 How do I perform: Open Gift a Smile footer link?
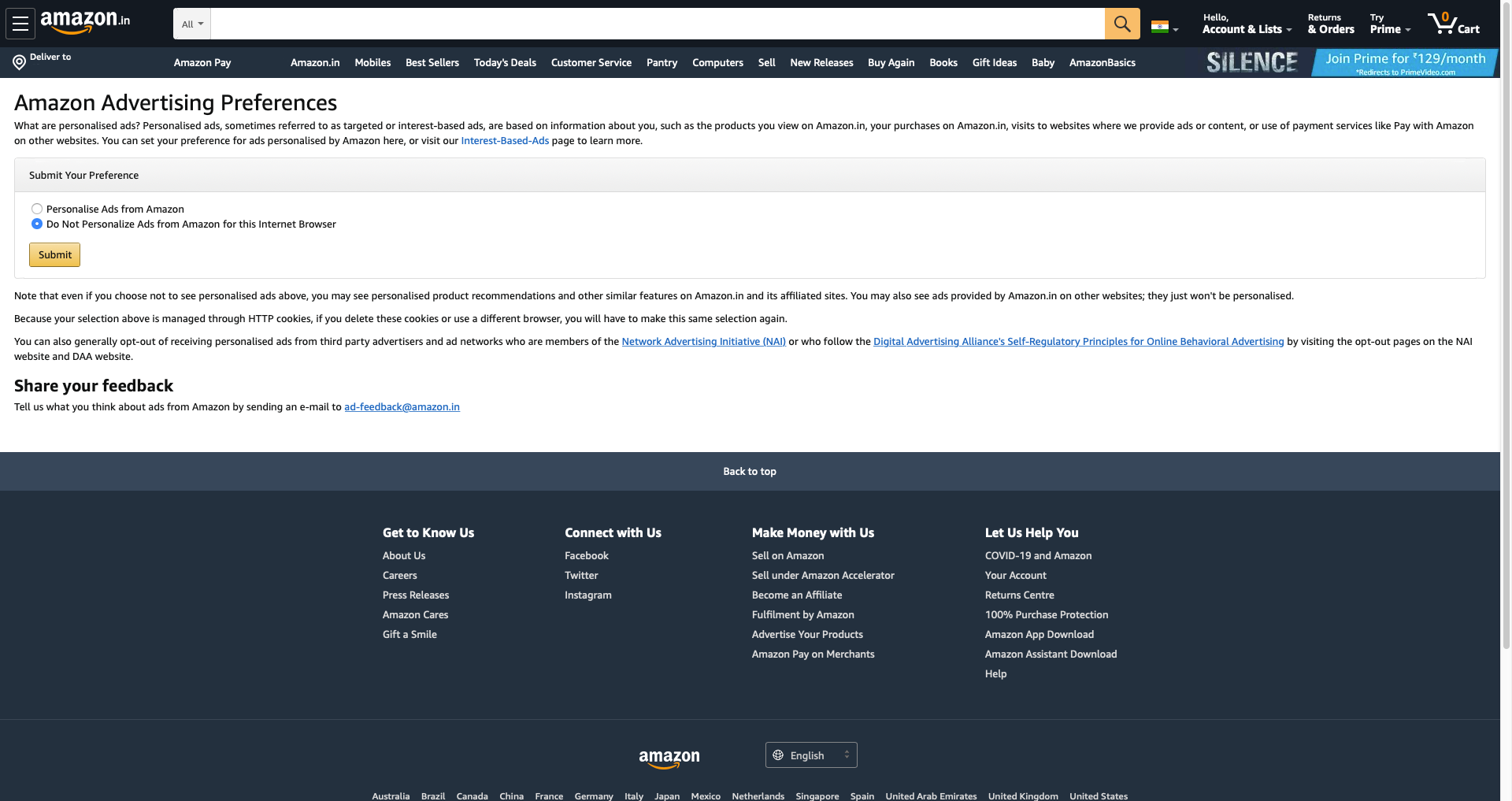tap(409, 634)
